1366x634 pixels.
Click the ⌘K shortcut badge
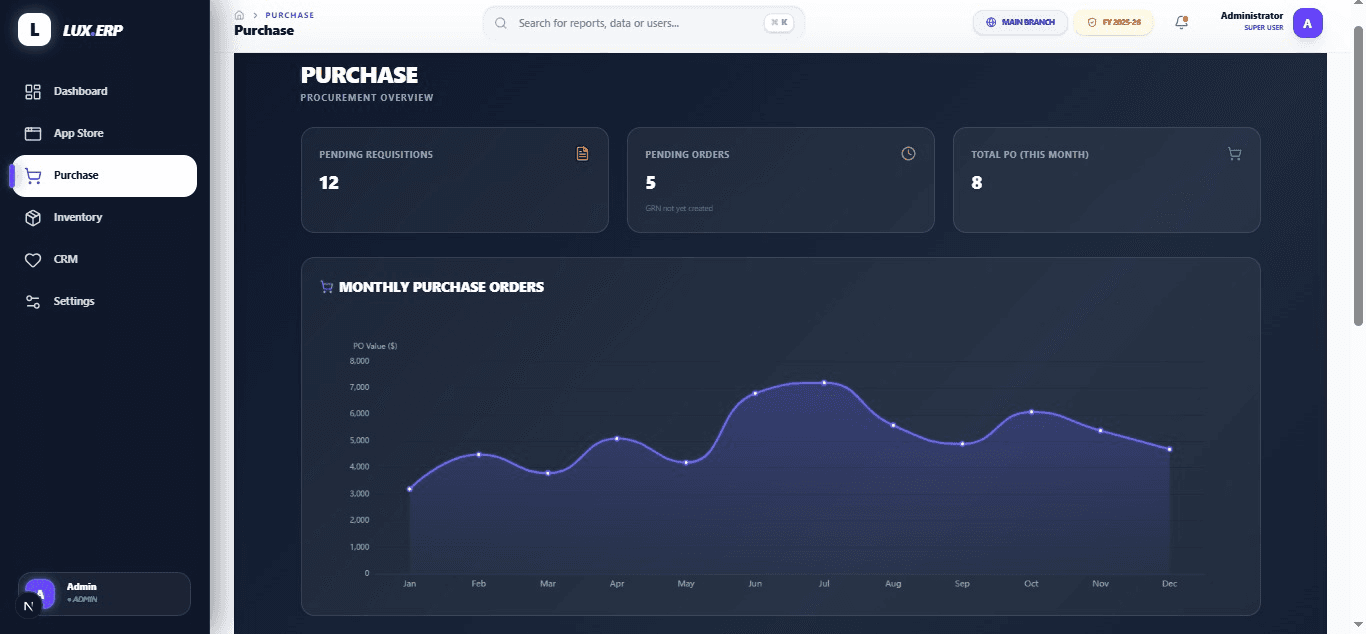(779, 22)
